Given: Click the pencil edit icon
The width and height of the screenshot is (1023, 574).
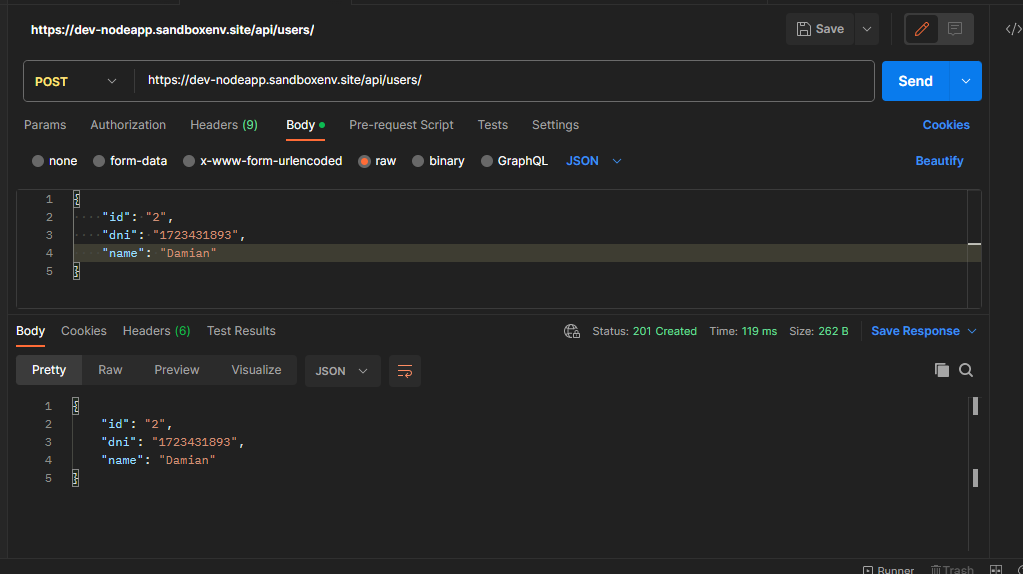Looking at the screenshot, I should coord(921,29).
